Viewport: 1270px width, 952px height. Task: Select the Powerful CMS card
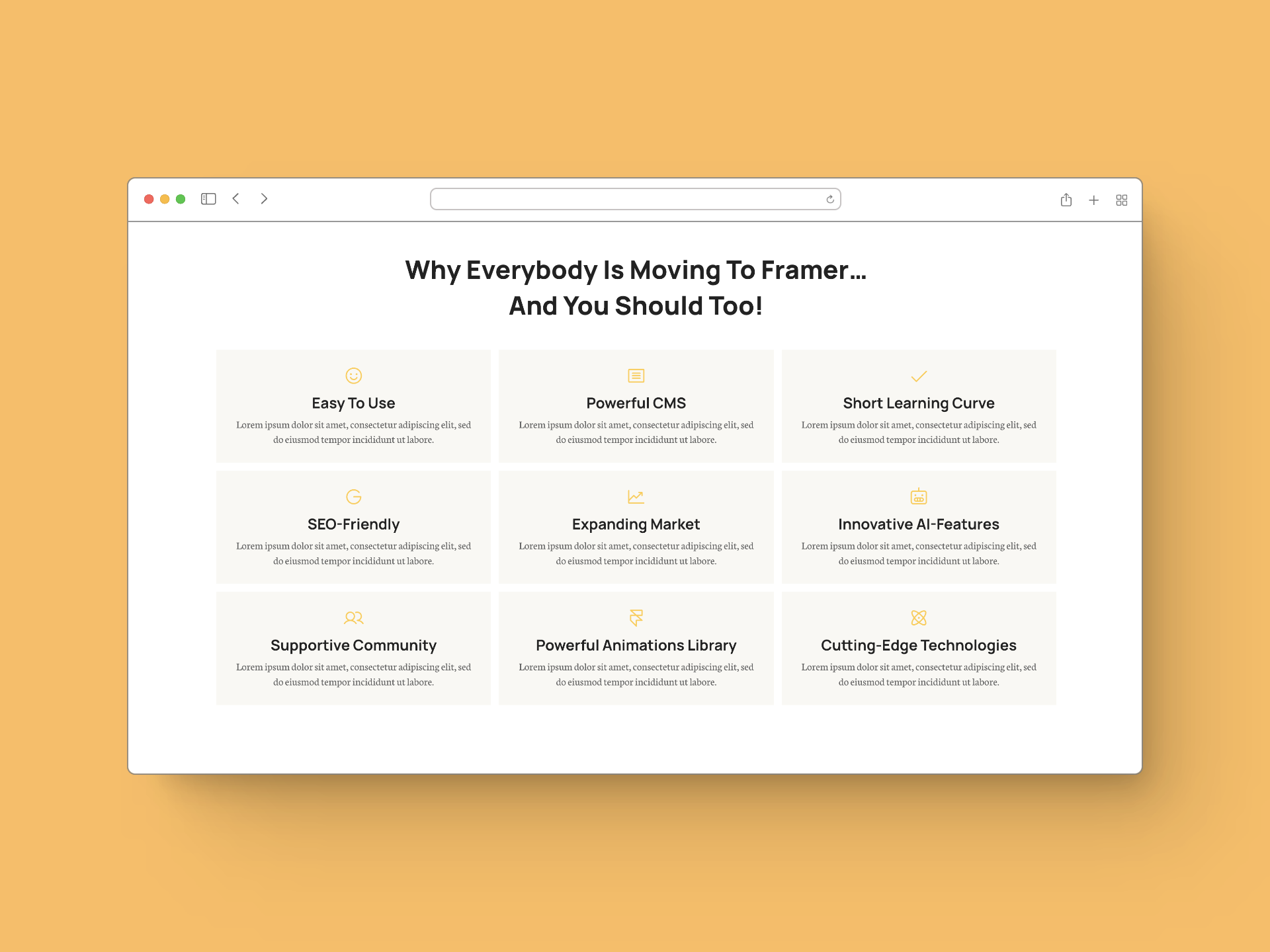tap(636, 405)
